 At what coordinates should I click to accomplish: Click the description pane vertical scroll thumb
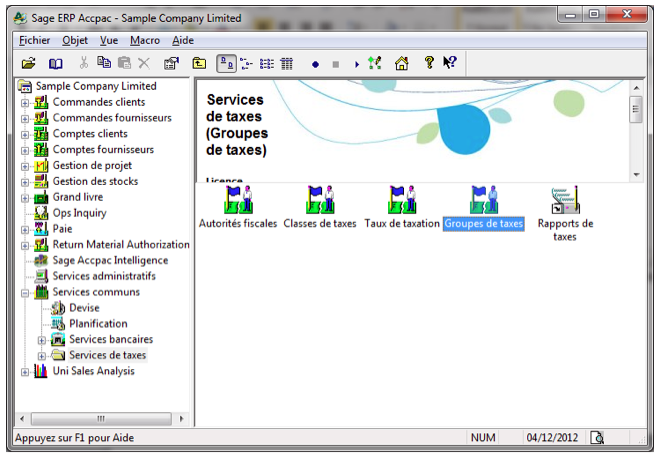[636, 109]
